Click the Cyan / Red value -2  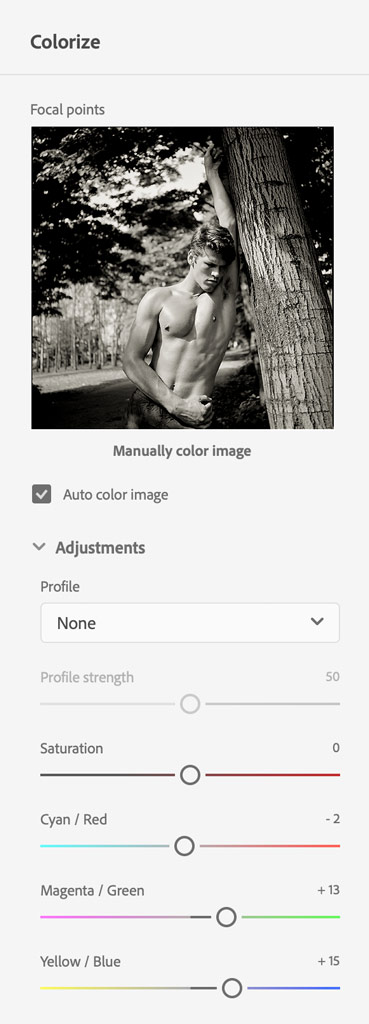point(332,819)
